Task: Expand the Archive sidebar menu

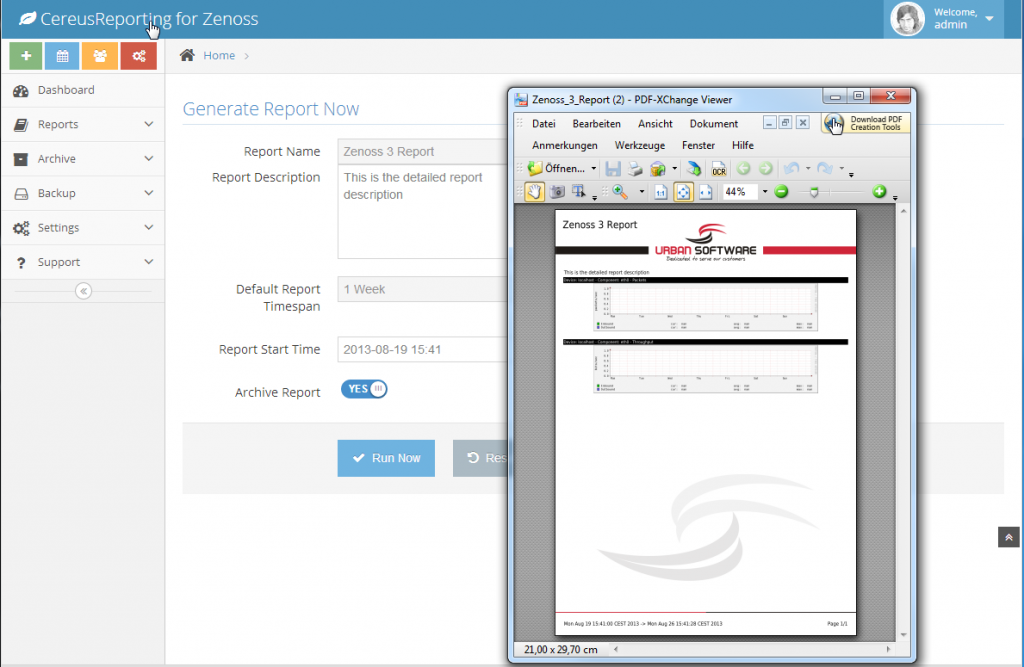Action: pyautogui.click(x=82, y=159)
